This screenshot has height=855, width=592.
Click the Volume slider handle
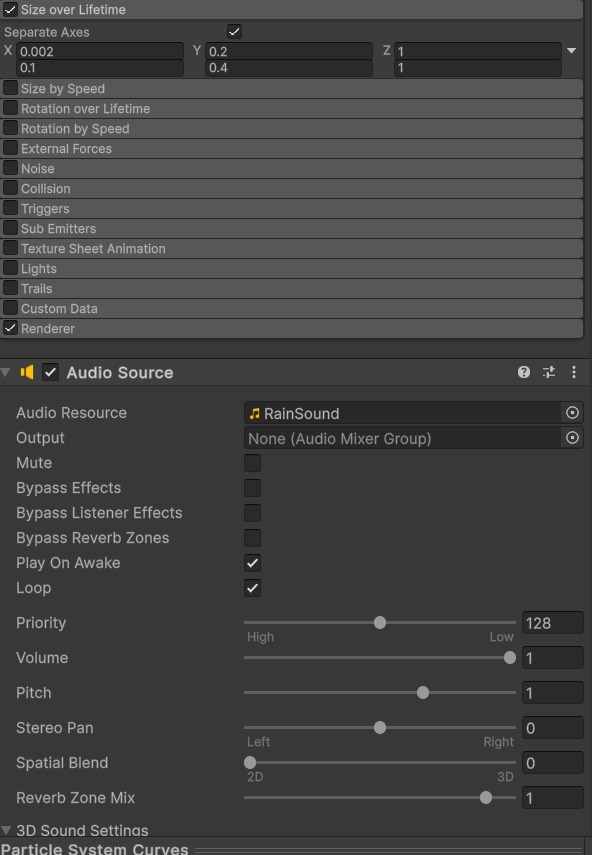click(510, 658)
